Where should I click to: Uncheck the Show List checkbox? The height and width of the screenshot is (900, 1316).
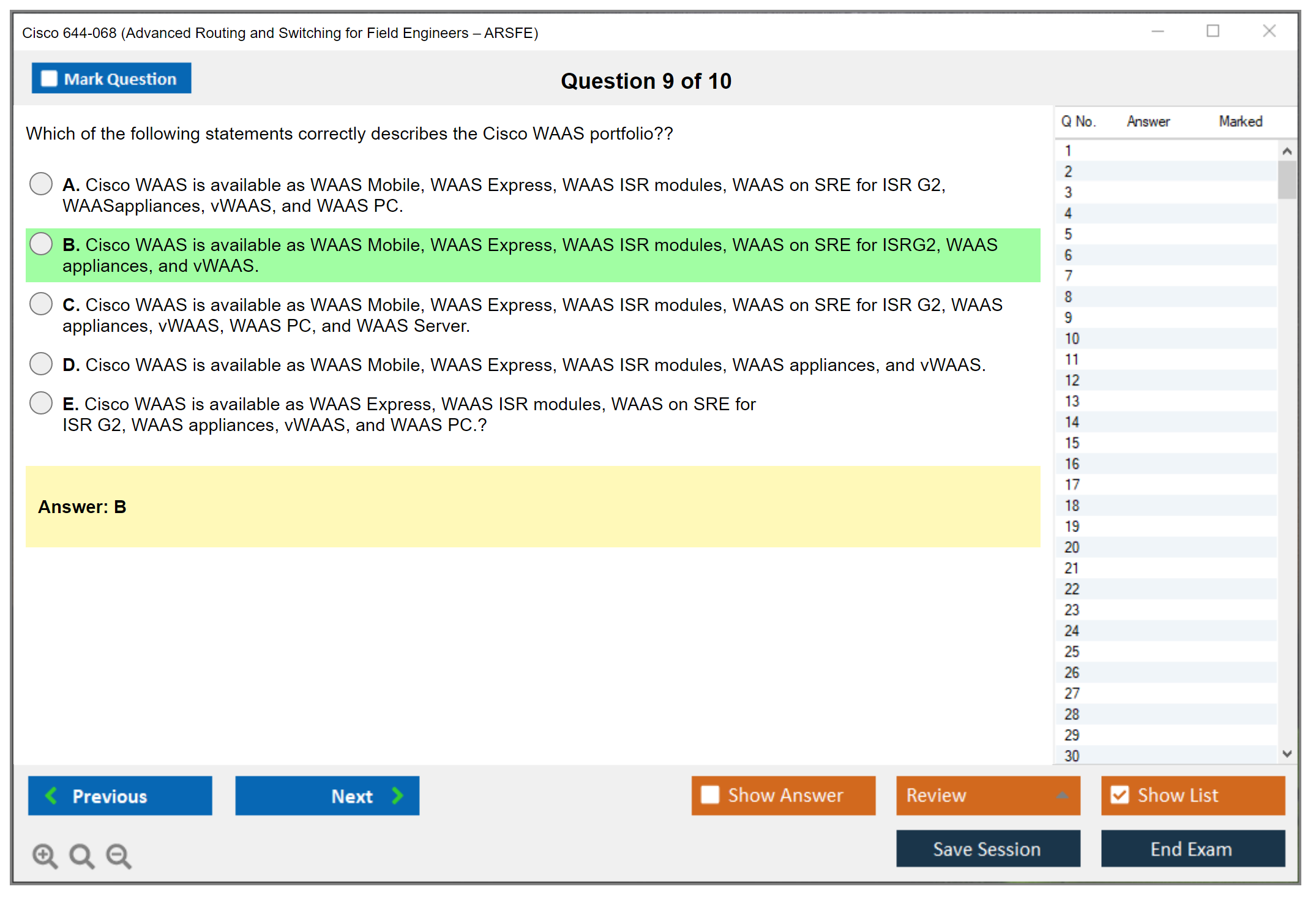[1120, 795]
